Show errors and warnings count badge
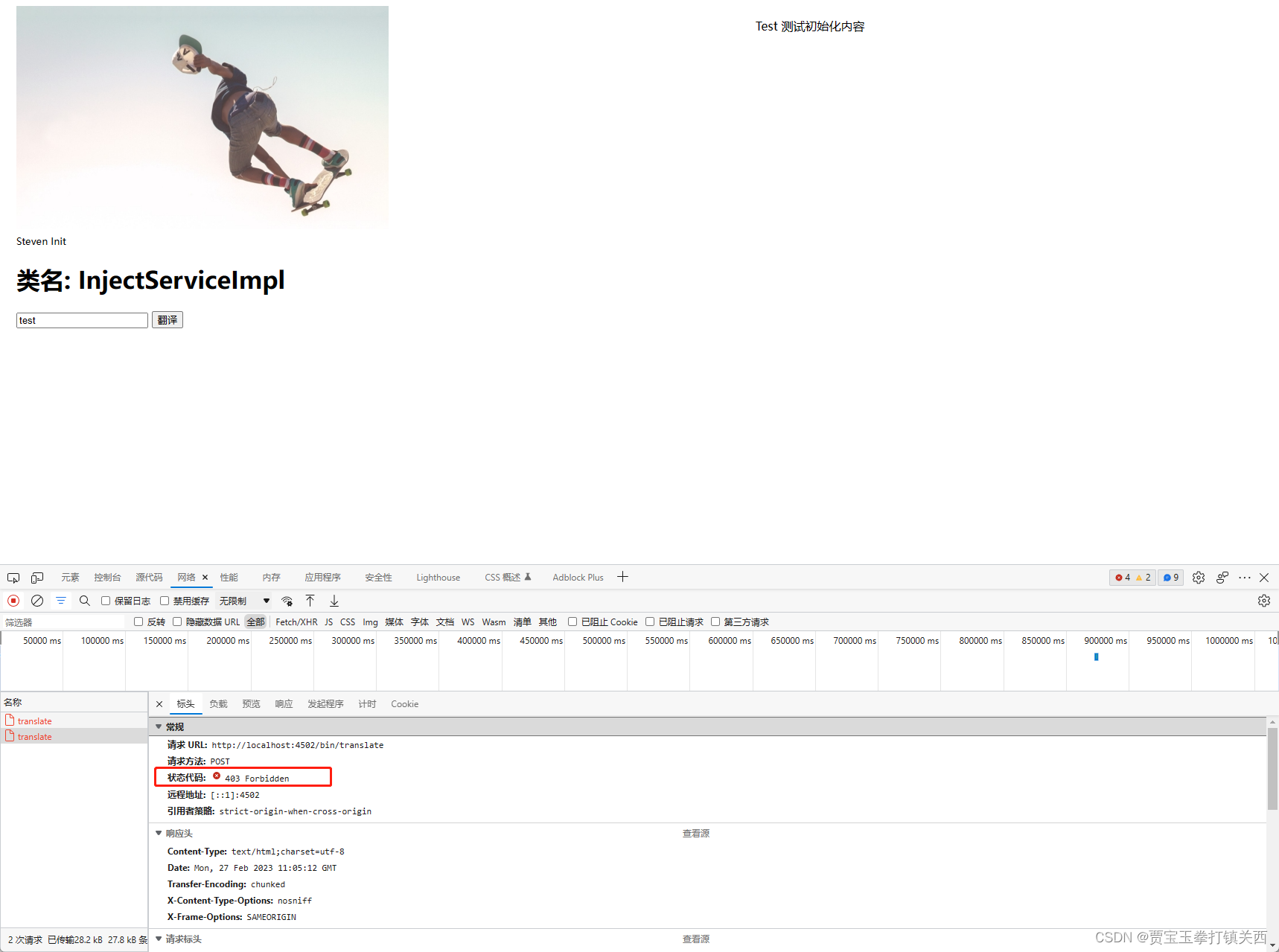 [1133, 578]
